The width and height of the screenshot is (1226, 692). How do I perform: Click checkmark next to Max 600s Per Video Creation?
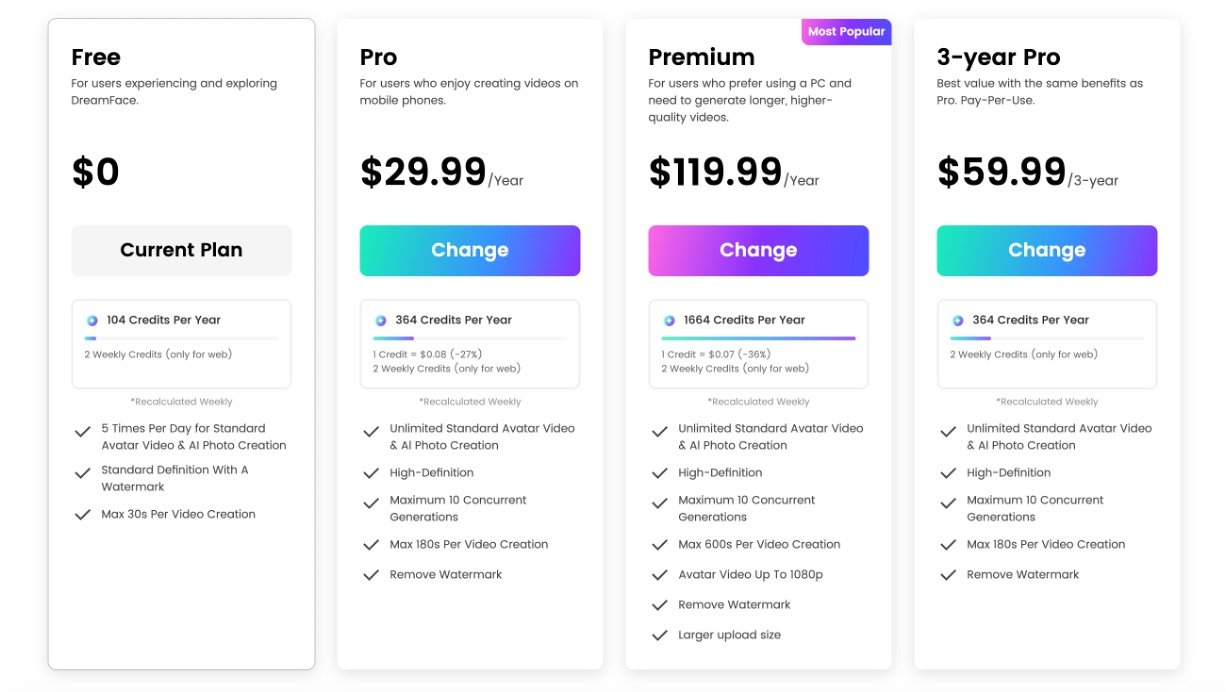pos(659,545)
